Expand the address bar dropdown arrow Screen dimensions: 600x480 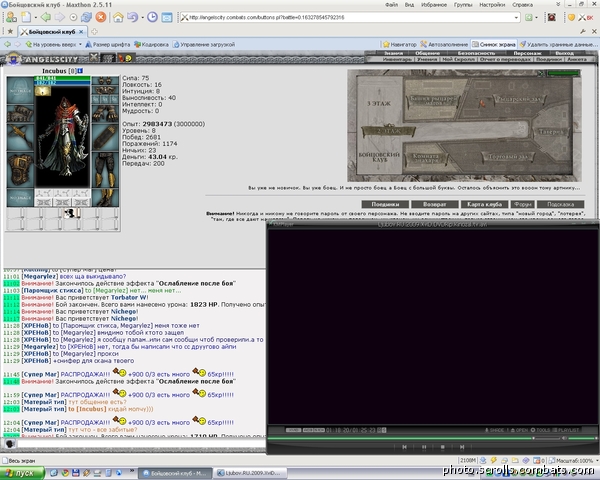pyautogui.click(x=516, y=18)
